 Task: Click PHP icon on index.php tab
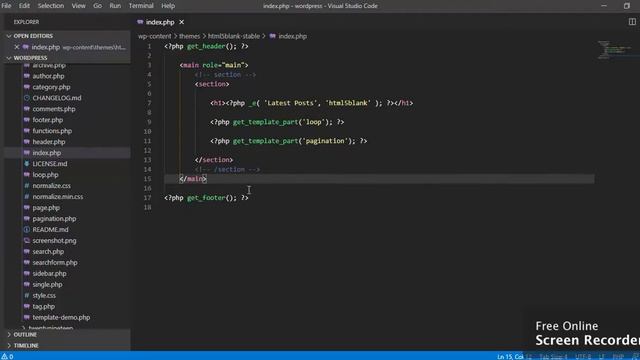(x=140, y=22)
